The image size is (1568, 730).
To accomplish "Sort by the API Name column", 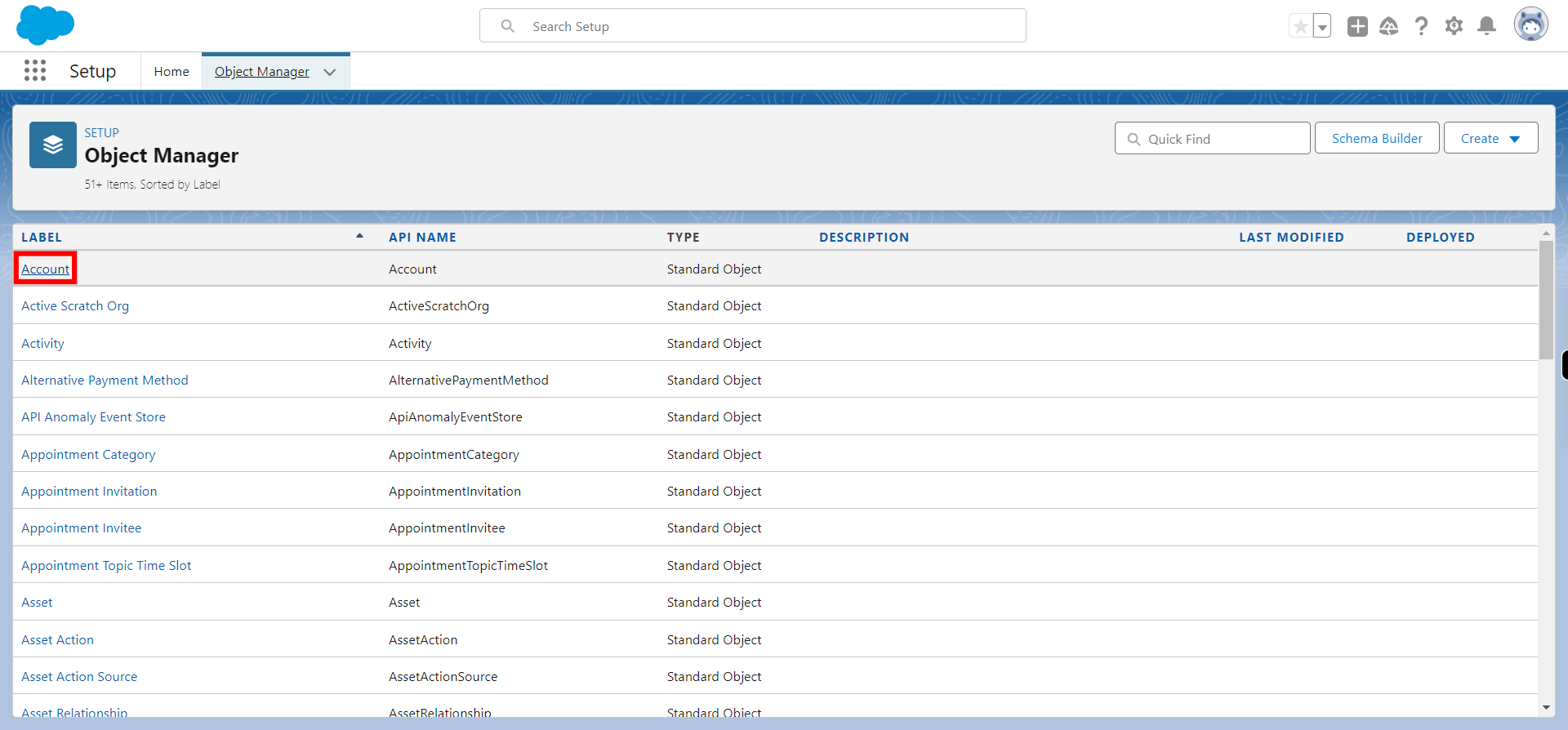I will pyautogui.click(x=422, y=238).
